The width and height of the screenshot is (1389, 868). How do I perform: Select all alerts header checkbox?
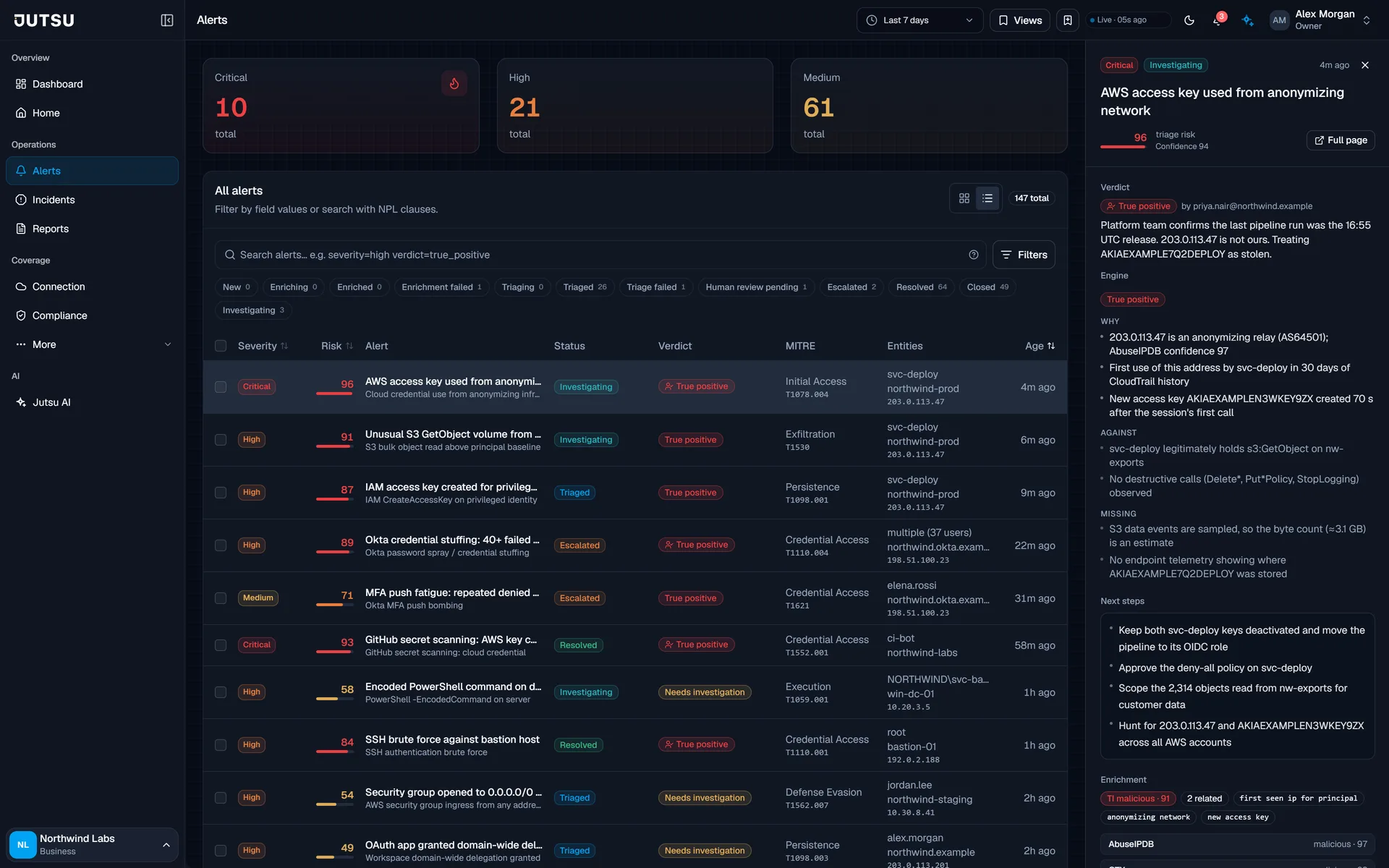[221, 346]
